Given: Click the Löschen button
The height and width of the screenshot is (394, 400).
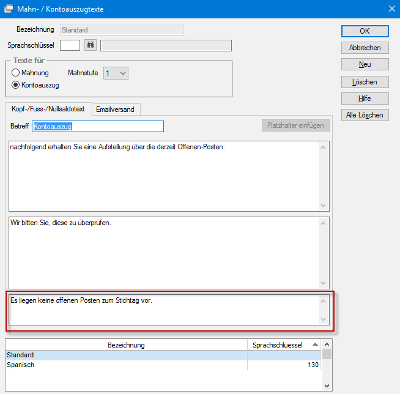Looking at the screenshot, I should pyautogui.click(x=365, y=82).
